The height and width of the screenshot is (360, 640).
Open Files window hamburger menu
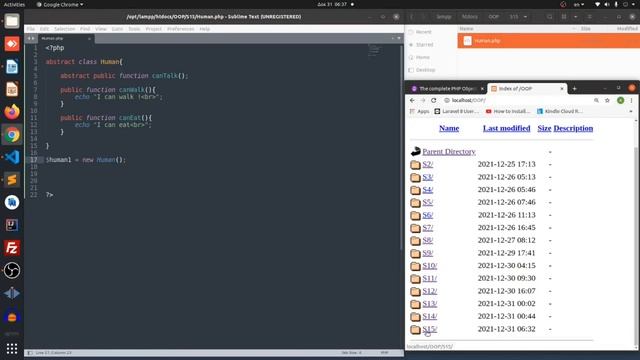pos(589,17)
